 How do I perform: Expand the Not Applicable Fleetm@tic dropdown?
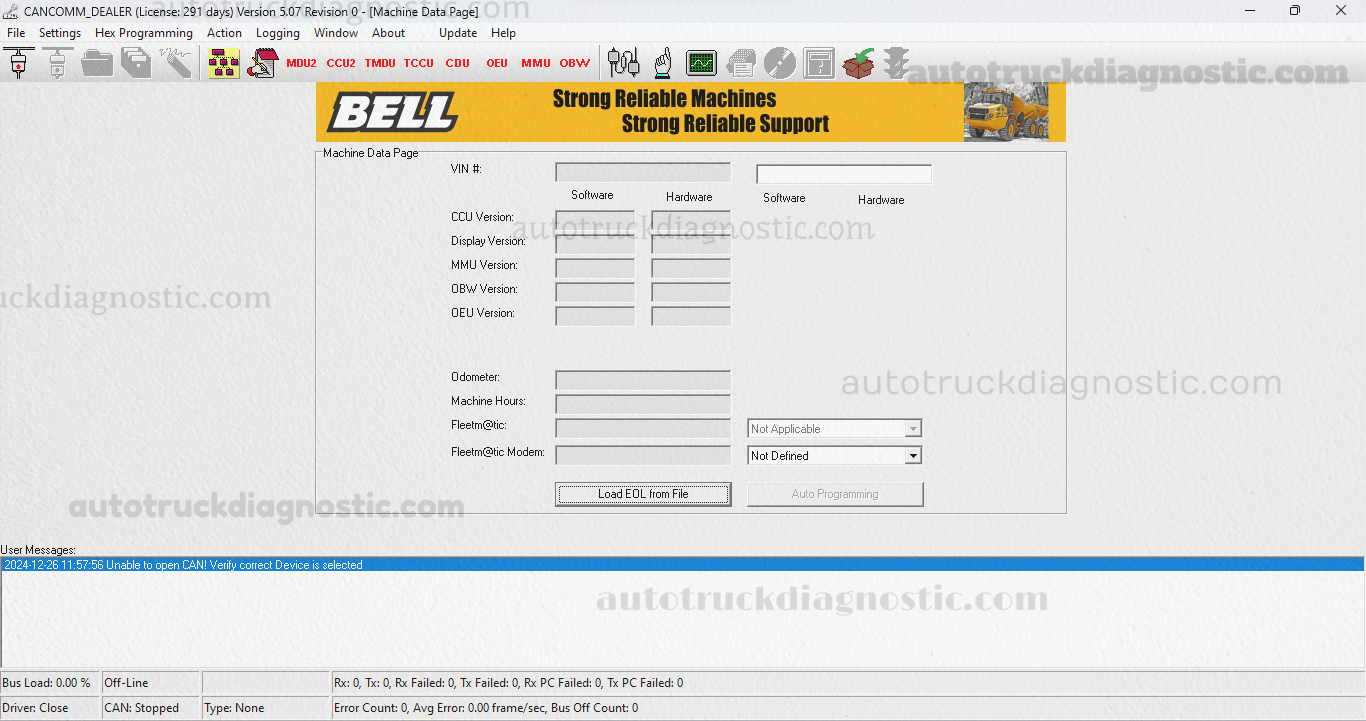912,429
